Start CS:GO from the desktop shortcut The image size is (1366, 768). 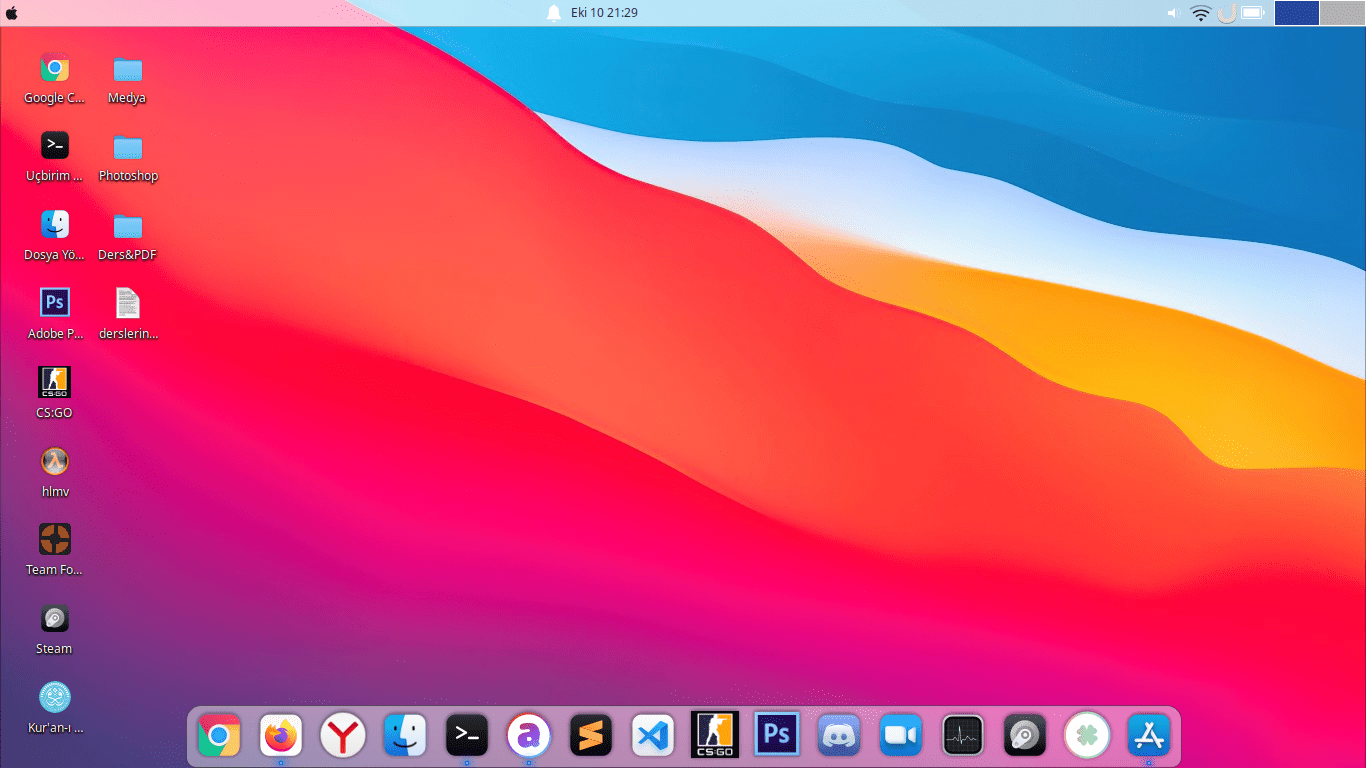tap(54, 381)
